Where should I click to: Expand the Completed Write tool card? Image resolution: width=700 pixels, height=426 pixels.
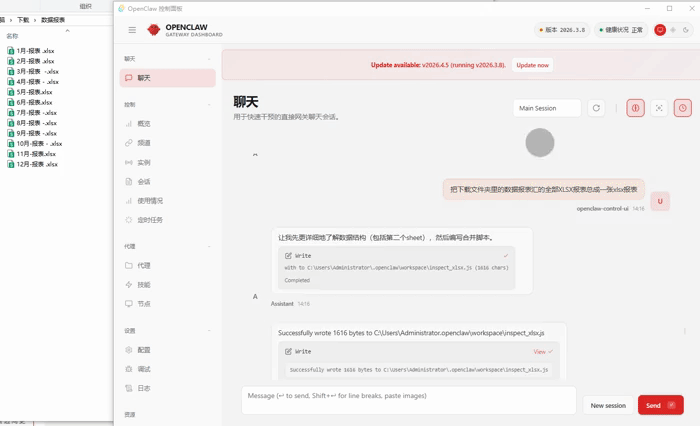coord(397,268)
